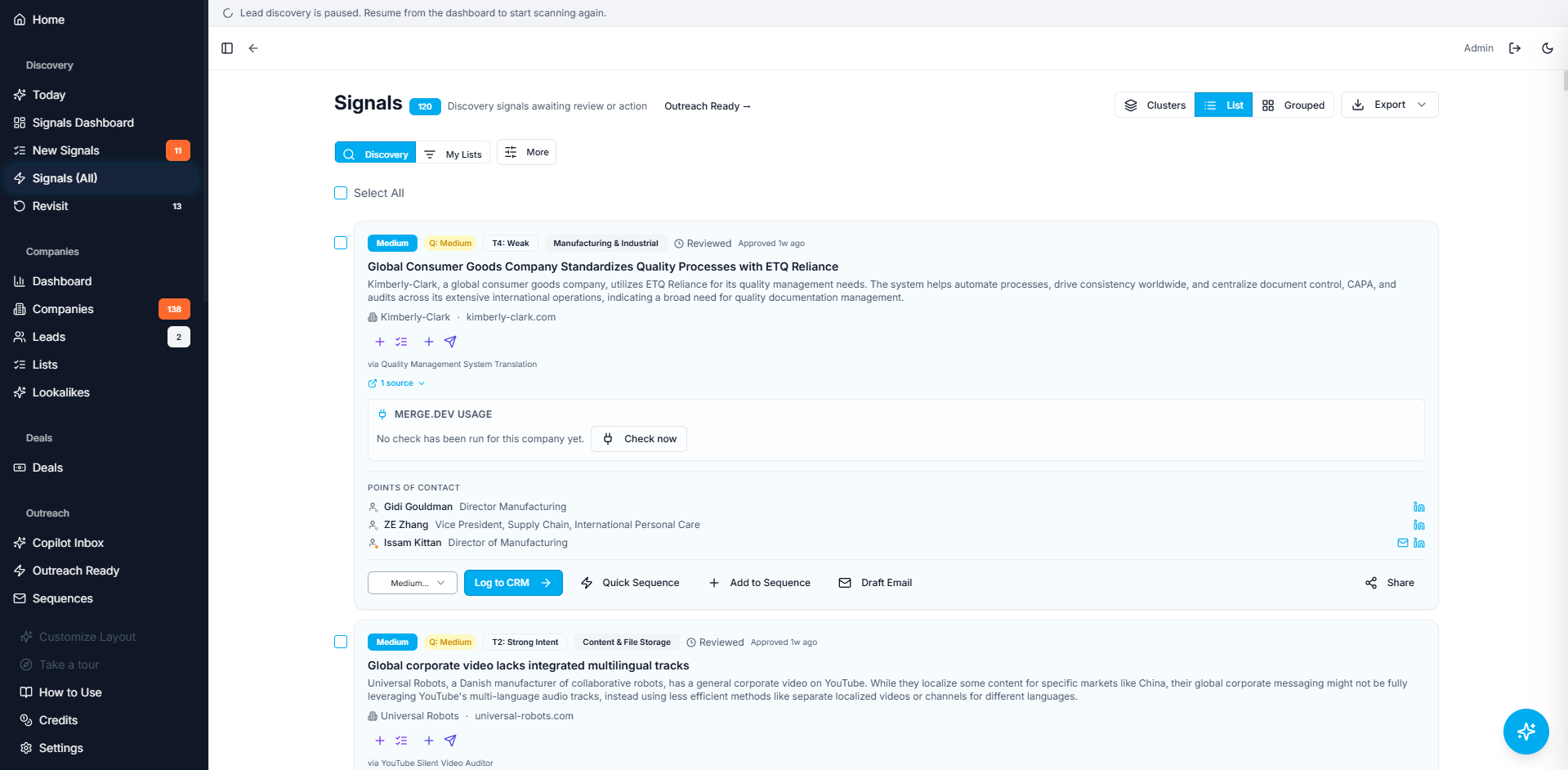Viewport: 1568px width, 770px height.
Task: Open Lists in the sidebar
Action: point(101,365)
